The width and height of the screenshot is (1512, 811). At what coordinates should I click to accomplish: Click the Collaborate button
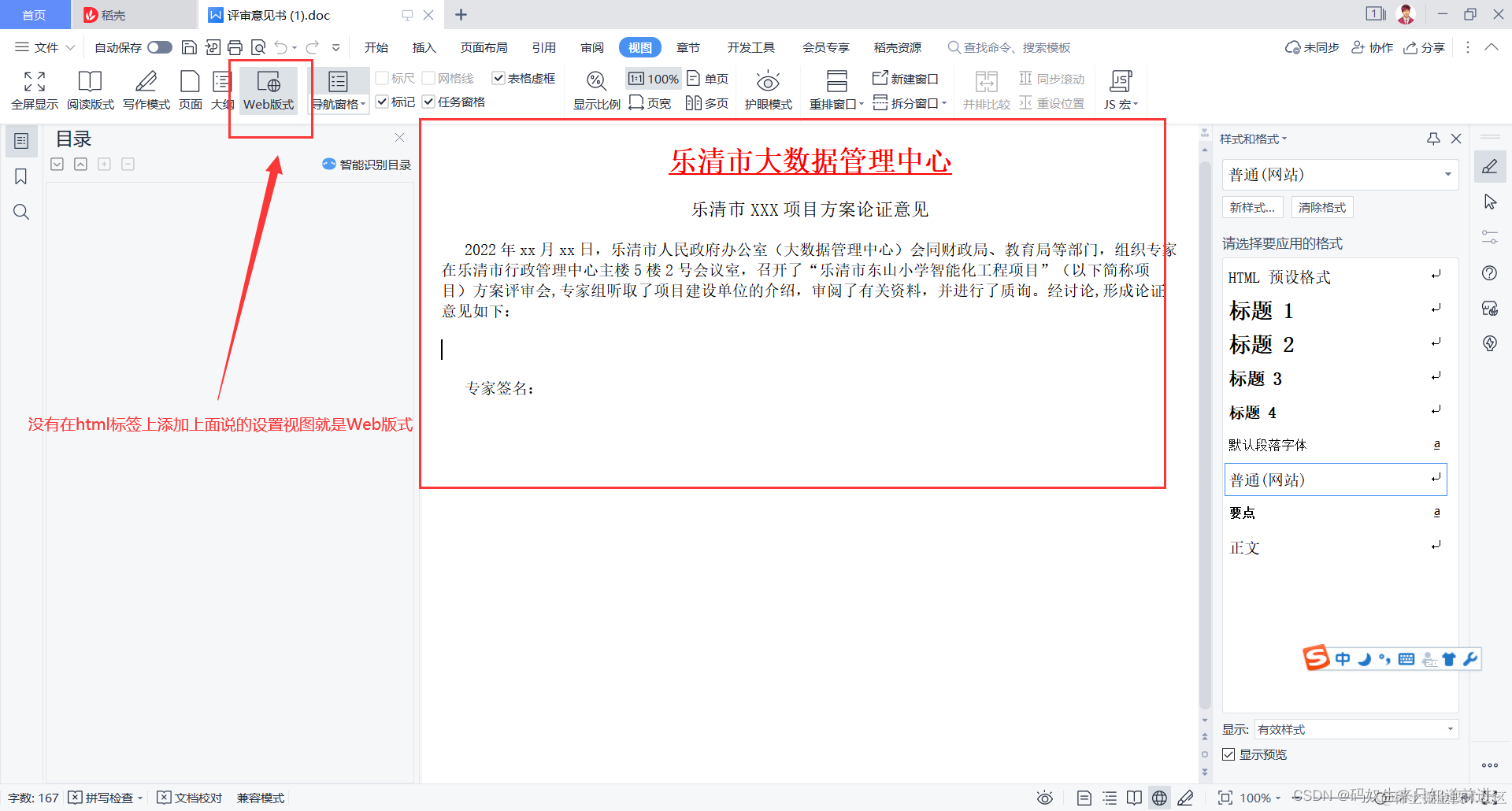pyautogui.click(x=1373, y=47)
